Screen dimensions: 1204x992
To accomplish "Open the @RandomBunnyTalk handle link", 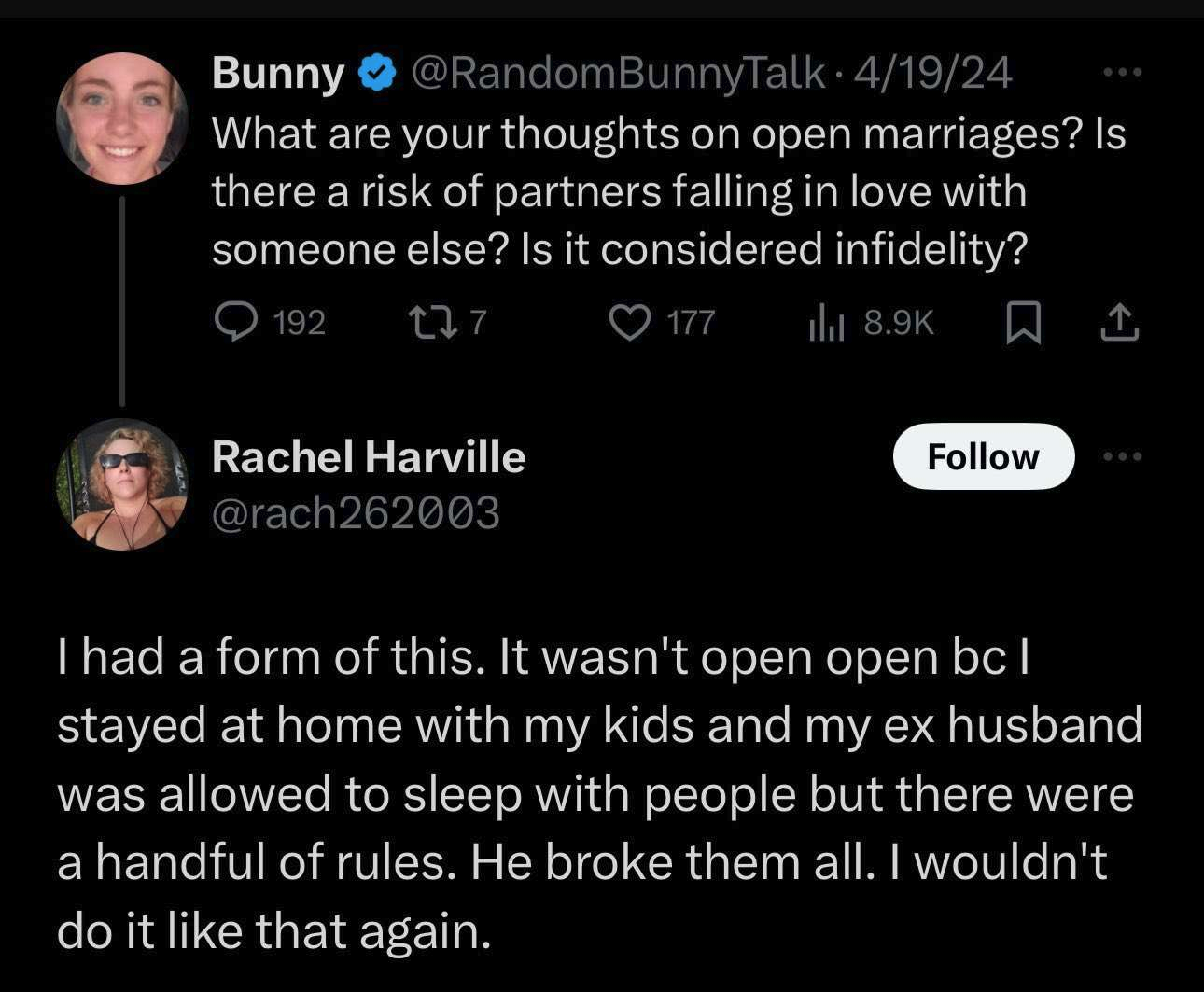I will coord(618,73).
